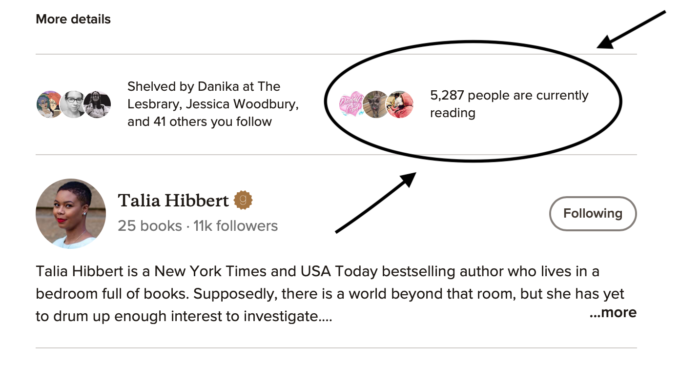
Task: Open 'Shelved by Danika at The Lesbrary' text
Action: (x=204, y=95)
